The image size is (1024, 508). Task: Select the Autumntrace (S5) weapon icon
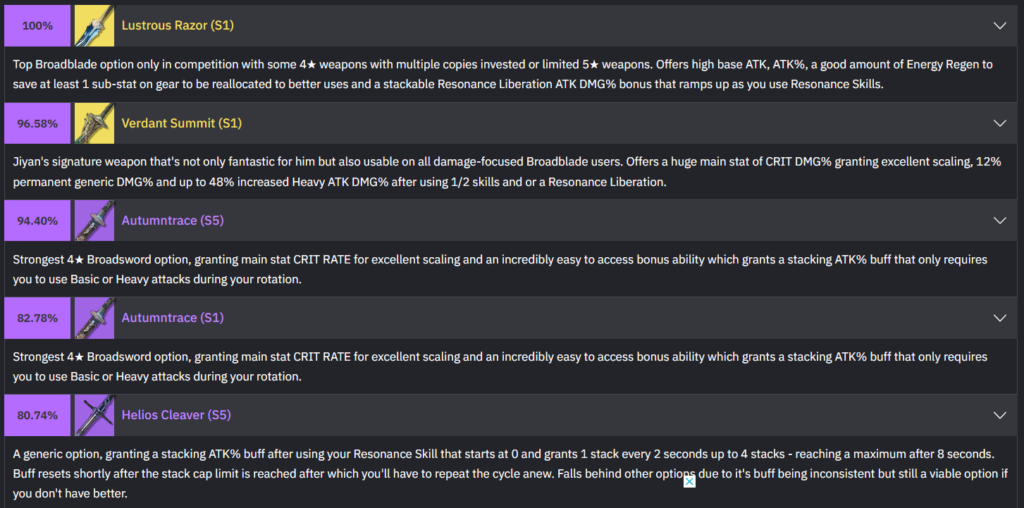[94, 220]
